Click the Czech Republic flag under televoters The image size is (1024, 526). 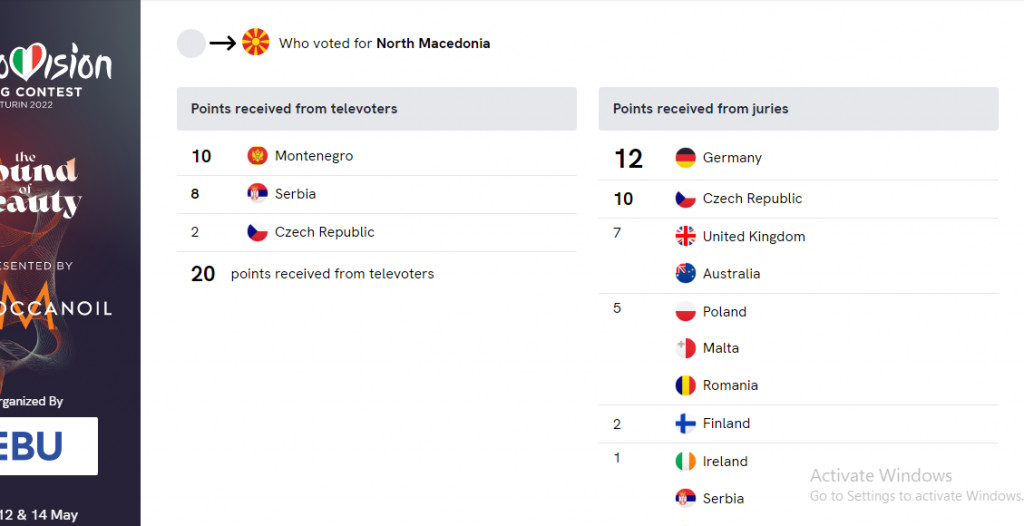[x=257, y=232]
